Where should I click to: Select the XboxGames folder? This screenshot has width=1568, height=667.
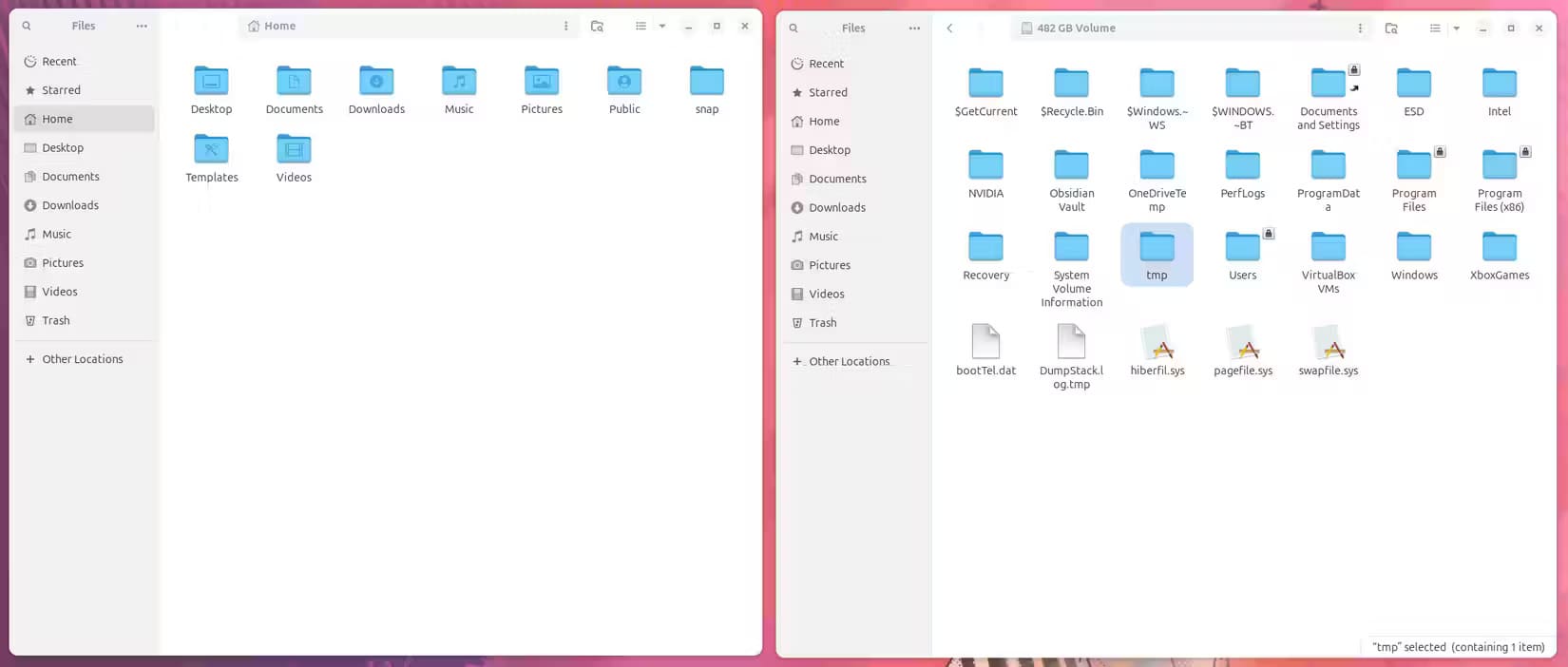[x=1500, y=257]
